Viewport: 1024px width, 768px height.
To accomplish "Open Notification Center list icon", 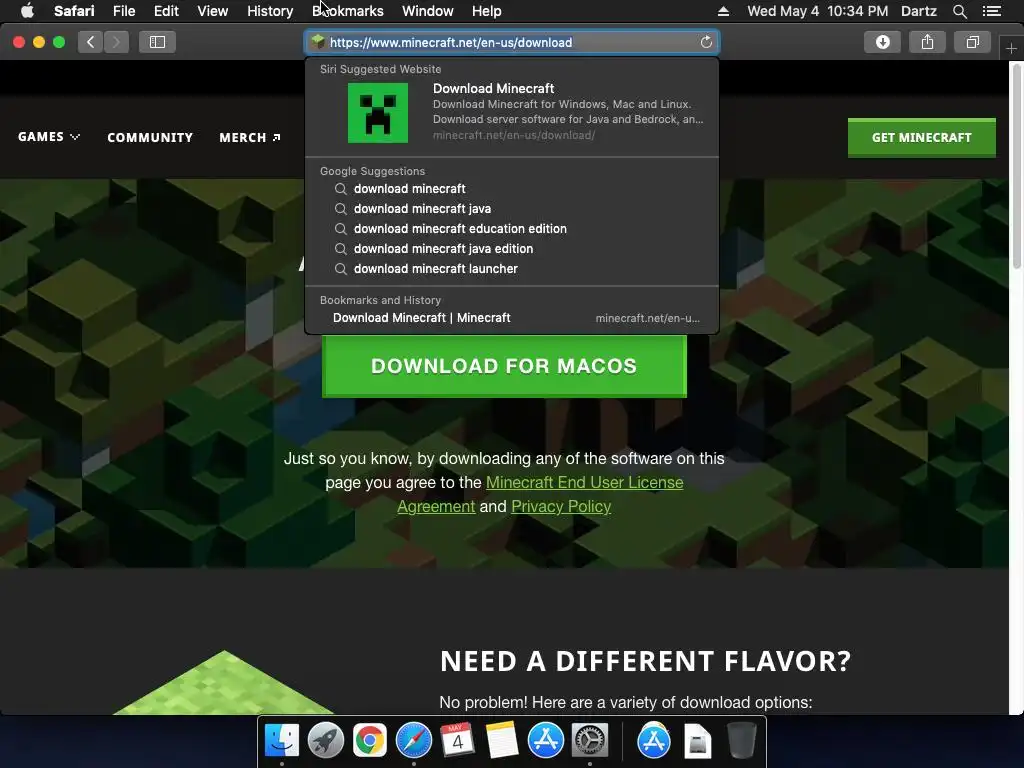I will 991,11.
